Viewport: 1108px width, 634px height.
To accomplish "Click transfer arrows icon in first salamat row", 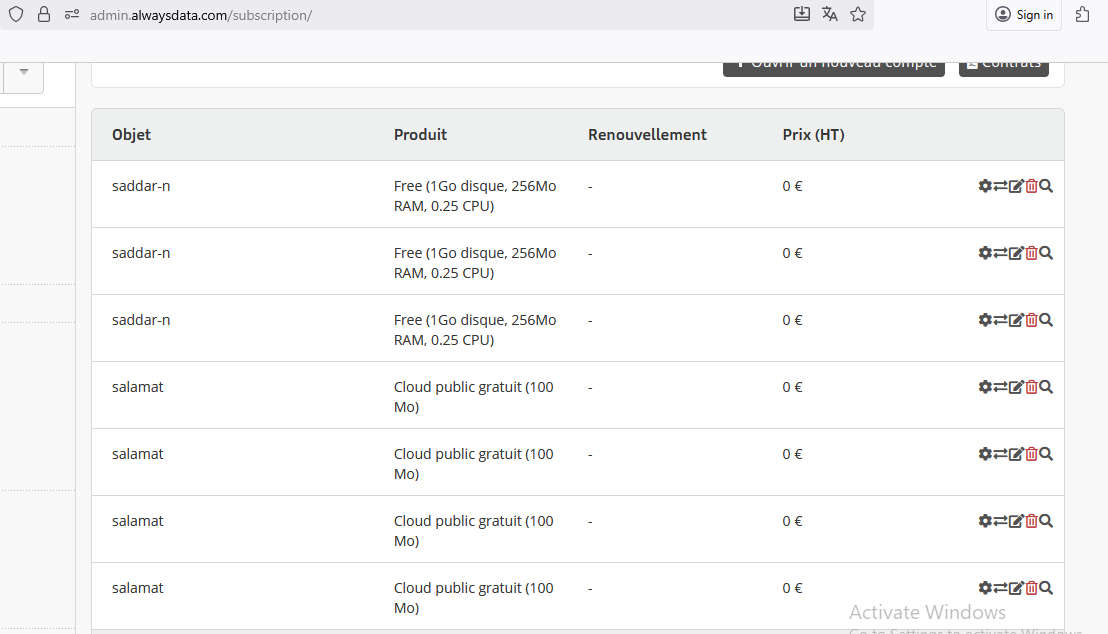I will 1000,387.
